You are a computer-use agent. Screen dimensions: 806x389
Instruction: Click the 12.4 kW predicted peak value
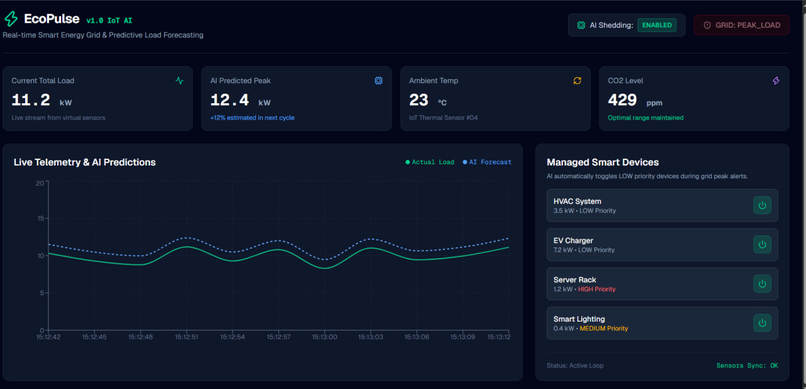pos(240,100)
